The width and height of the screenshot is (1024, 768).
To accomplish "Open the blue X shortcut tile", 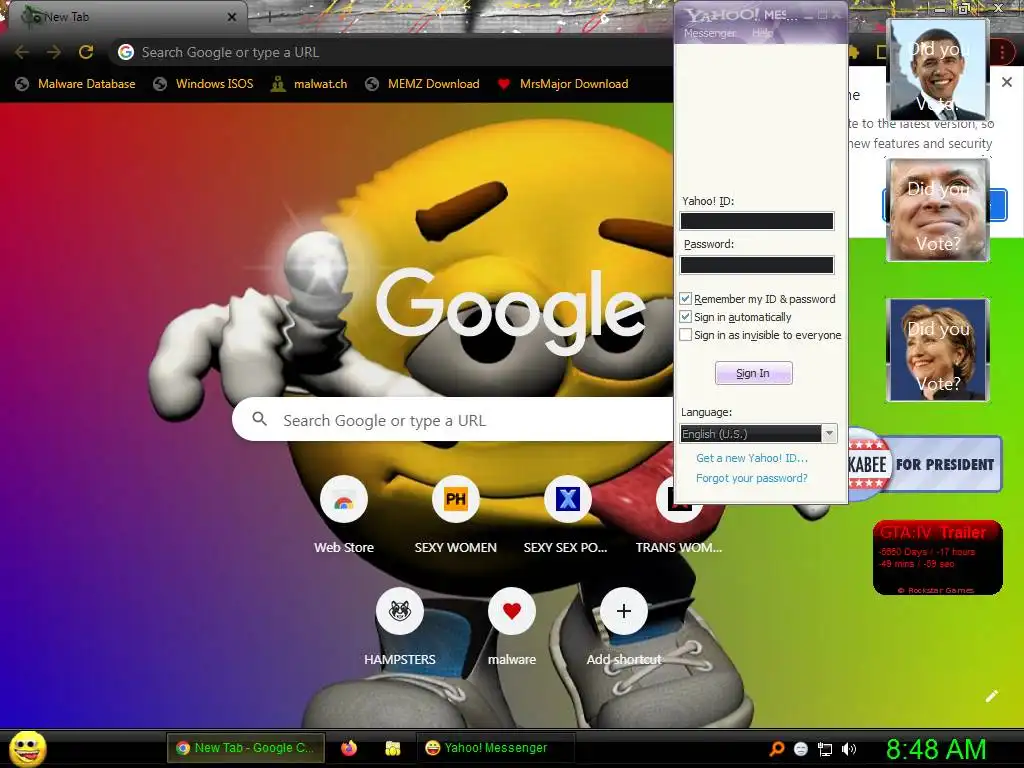I will coord(568,500).
